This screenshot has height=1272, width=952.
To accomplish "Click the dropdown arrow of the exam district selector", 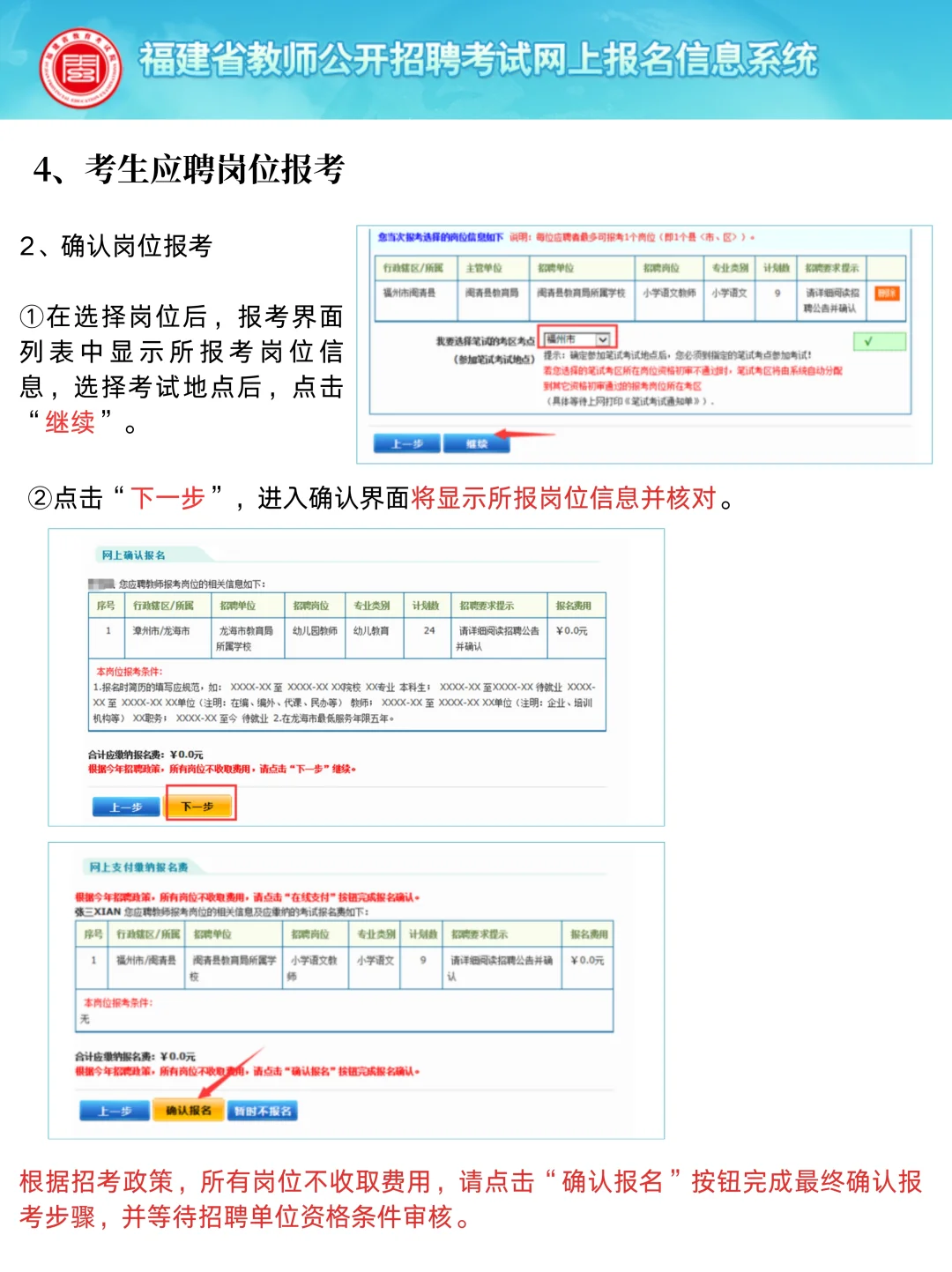I will [602, 337].
